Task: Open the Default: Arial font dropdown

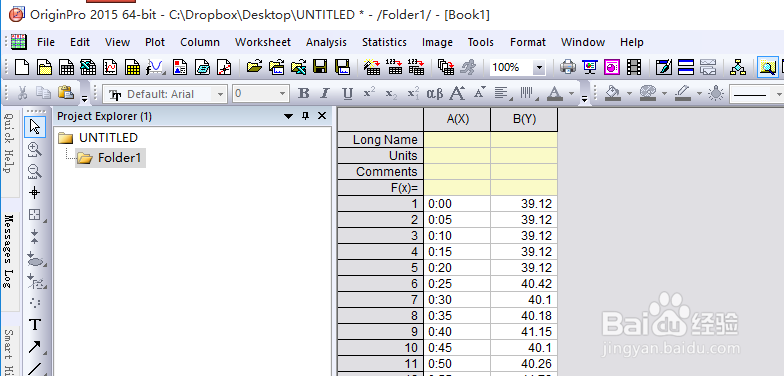Action: pos(220,94)
